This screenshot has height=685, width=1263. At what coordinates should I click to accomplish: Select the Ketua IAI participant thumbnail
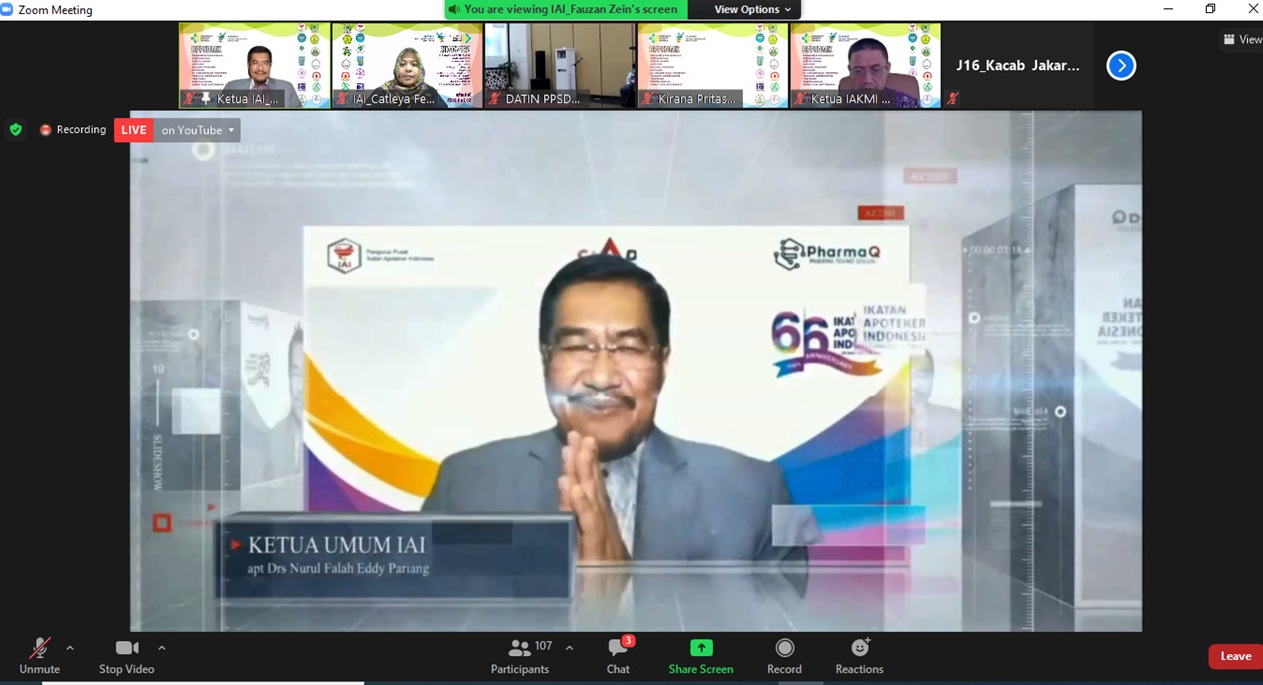tap(255, 65)
